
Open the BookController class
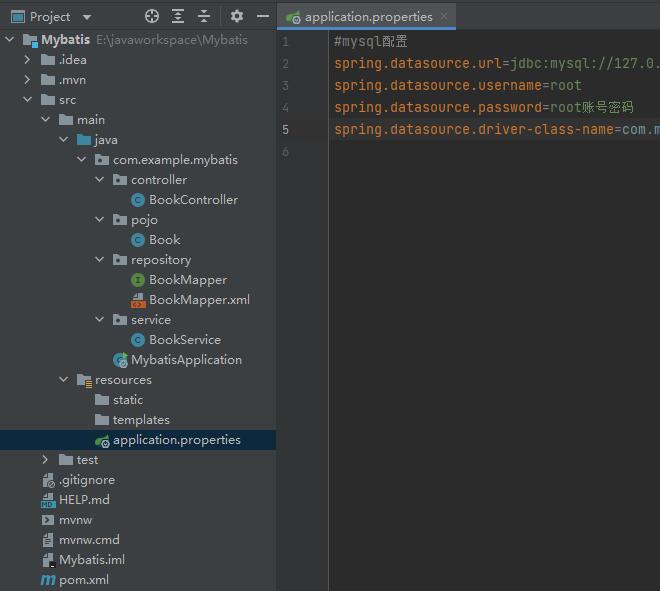pos(193,200)
